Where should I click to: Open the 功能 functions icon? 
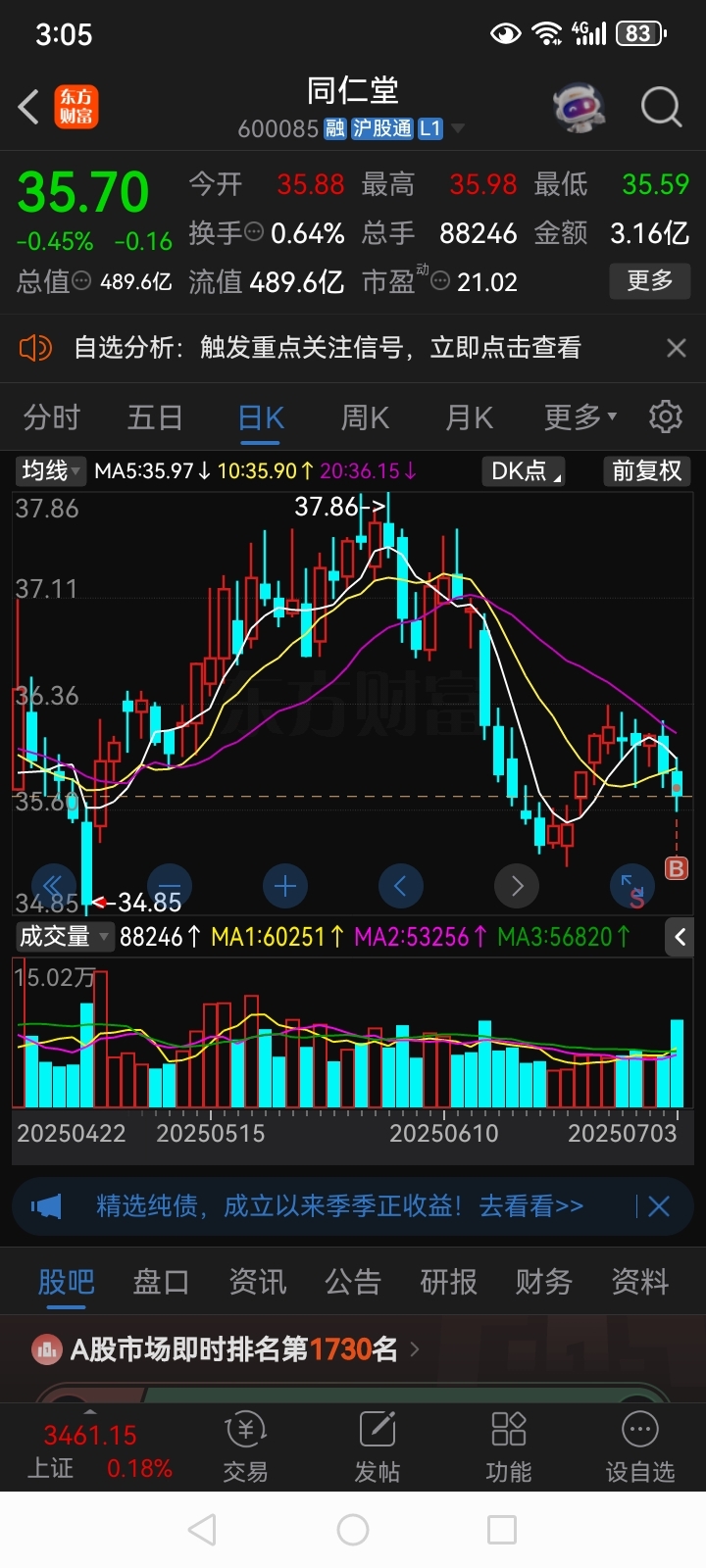(x=509, y=1448)
